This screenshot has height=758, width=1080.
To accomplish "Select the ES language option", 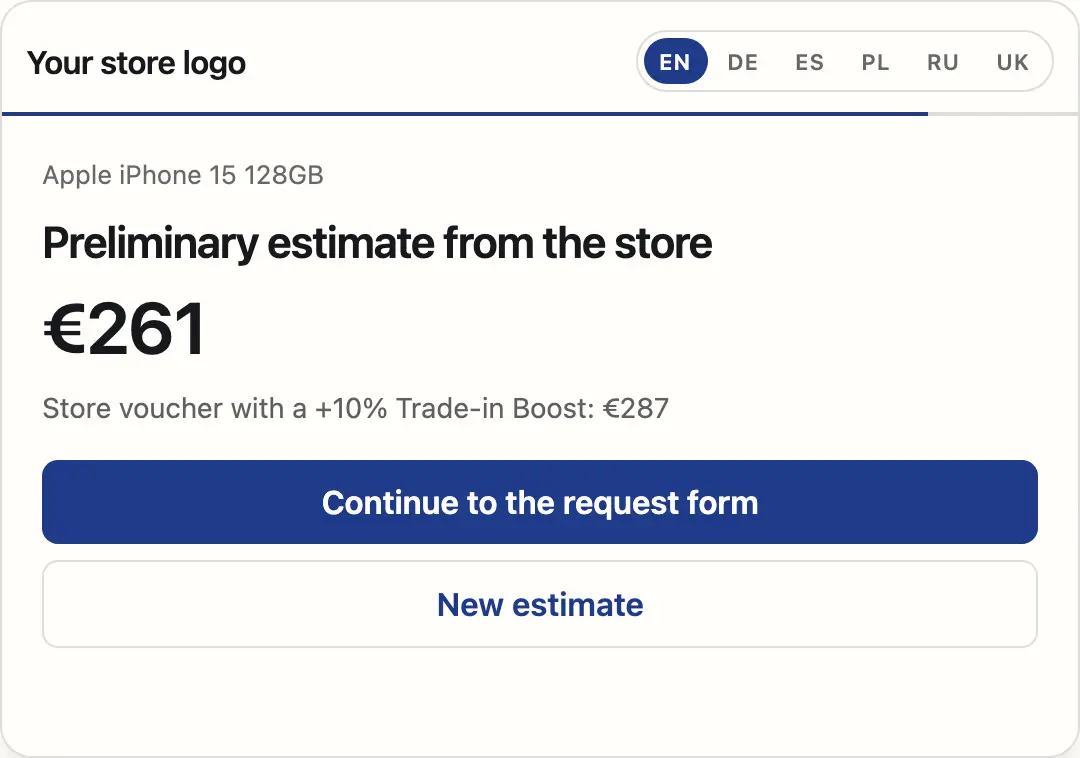I will 809,62.
